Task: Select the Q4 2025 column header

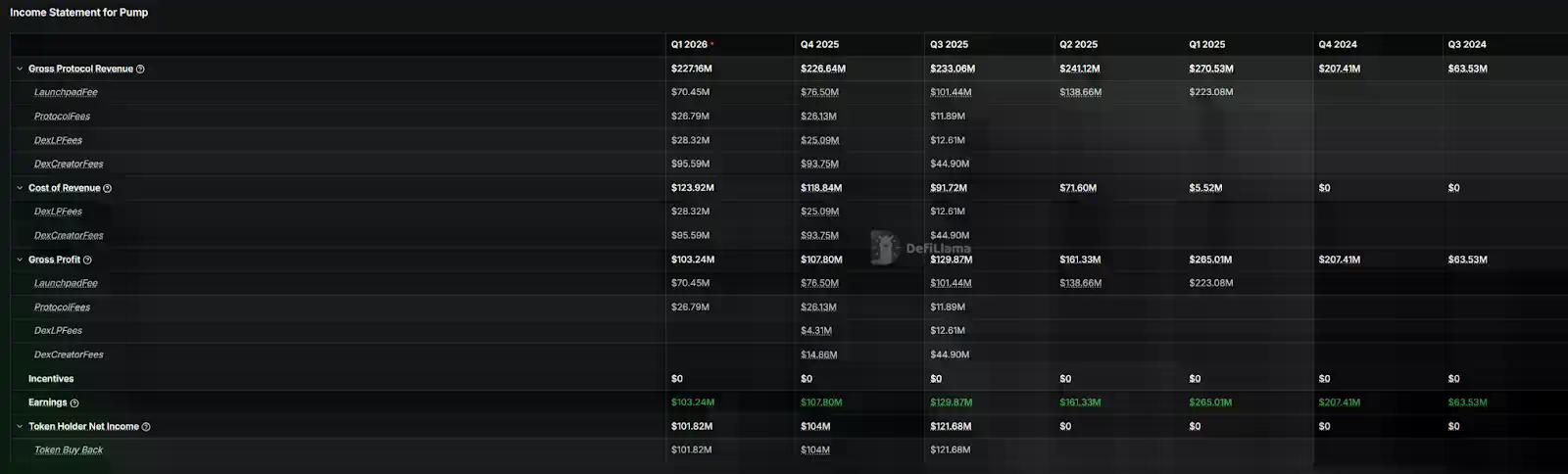Action: coord(819,45)
